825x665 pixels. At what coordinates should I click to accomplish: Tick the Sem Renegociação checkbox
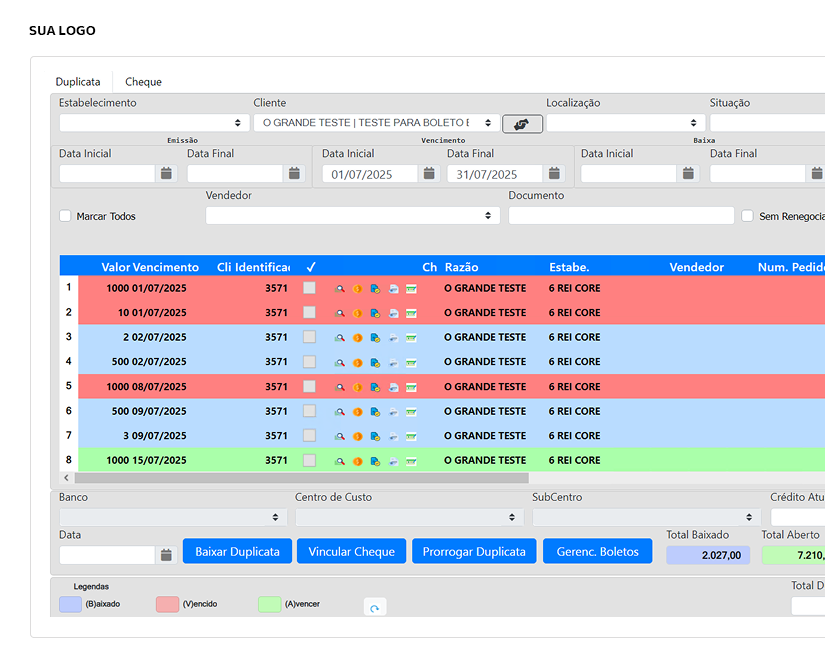pos(747,216)
